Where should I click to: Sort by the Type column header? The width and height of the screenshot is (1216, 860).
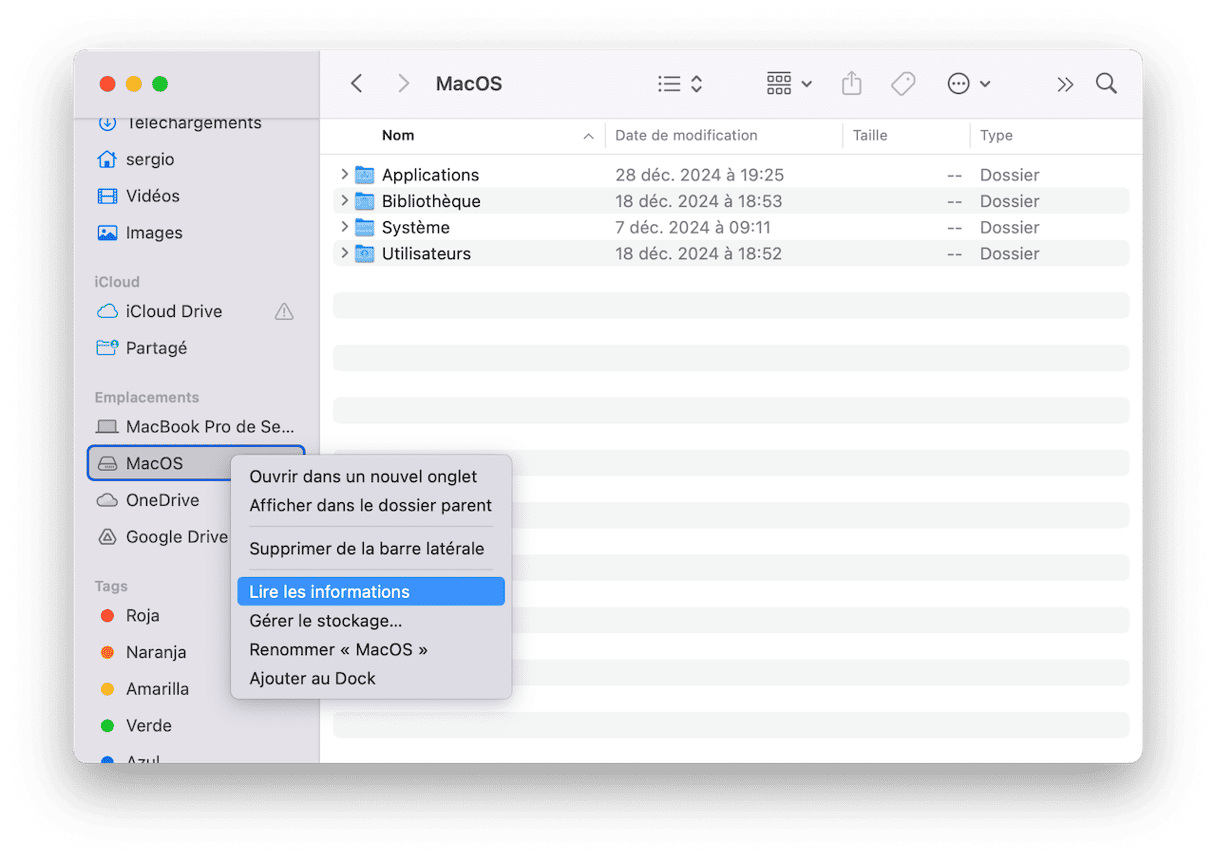tap(996, 135)
